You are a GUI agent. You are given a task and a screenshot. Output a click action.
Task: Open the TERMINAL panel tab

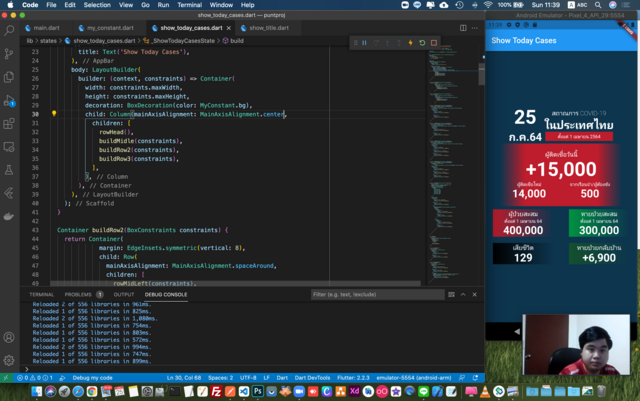click(x=42, y=294)
